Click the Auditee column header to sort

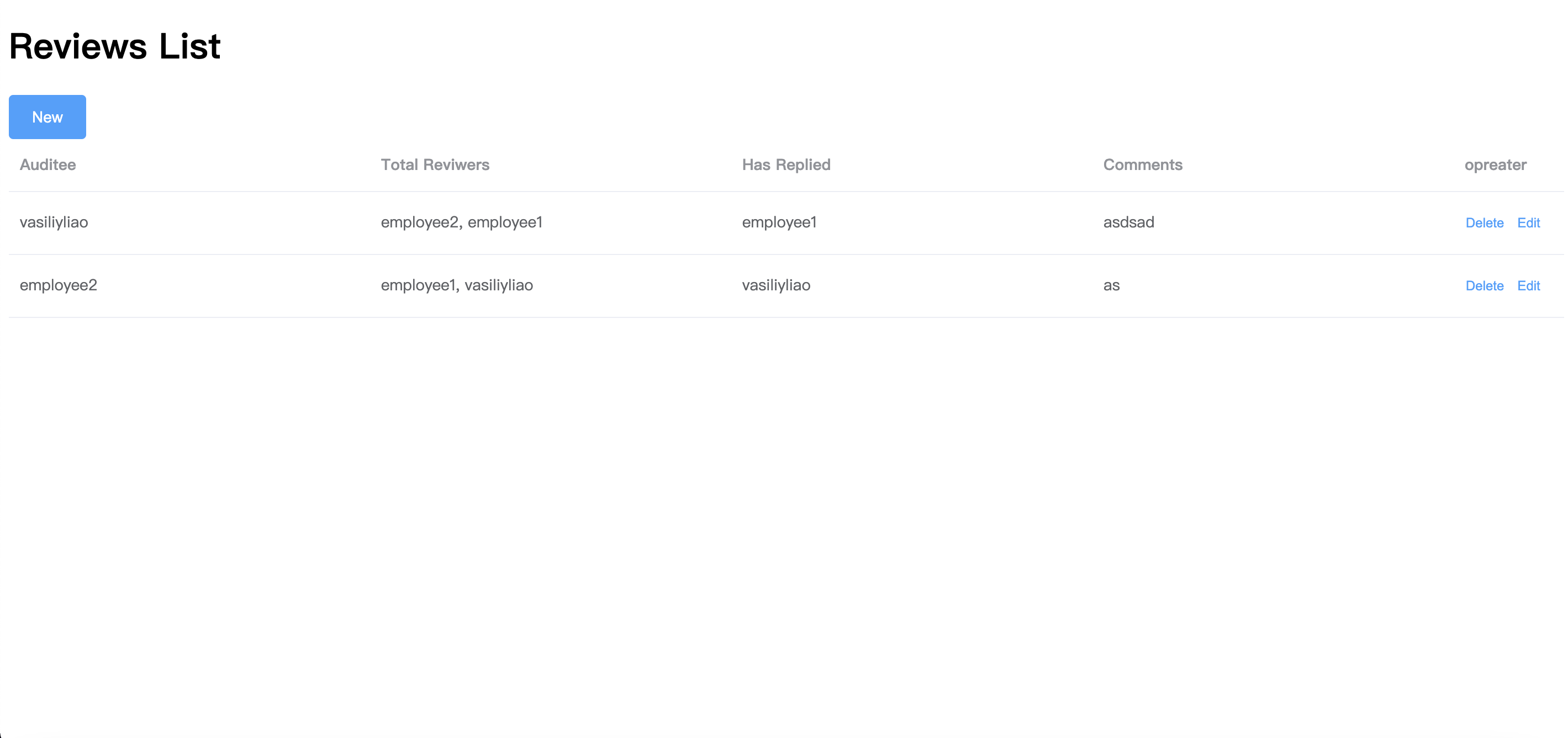(49, 164)
